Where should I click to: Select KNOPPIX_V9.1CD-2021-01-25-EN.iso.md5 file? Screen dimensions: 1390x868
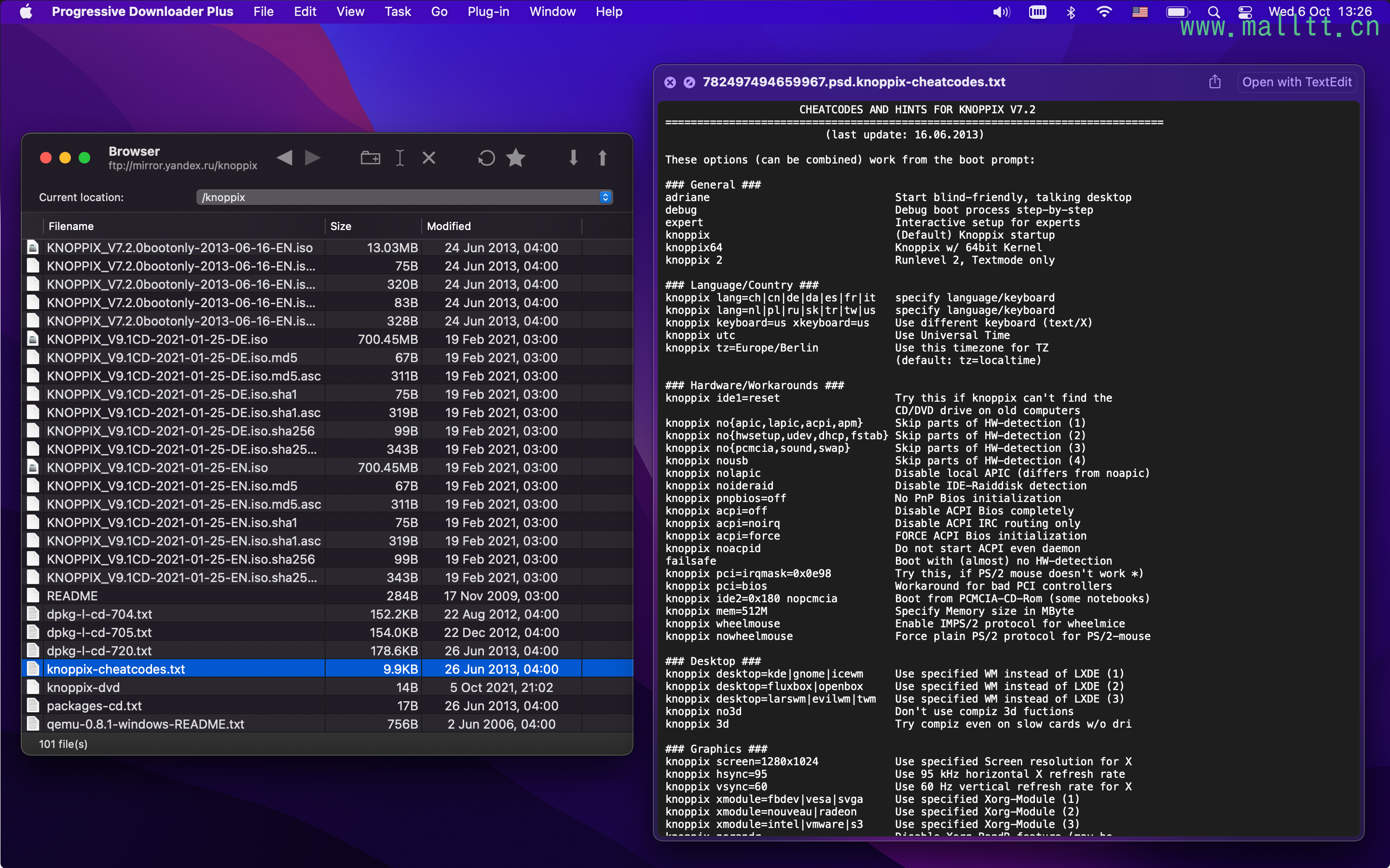click(x=328, y=486)
